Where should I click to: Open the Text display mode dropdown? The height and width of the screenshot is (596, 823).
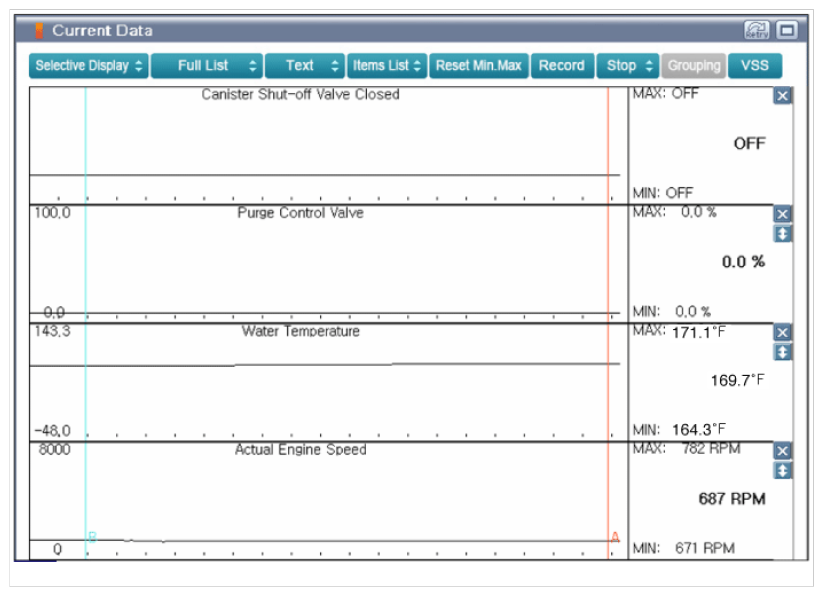coord(305,66)
